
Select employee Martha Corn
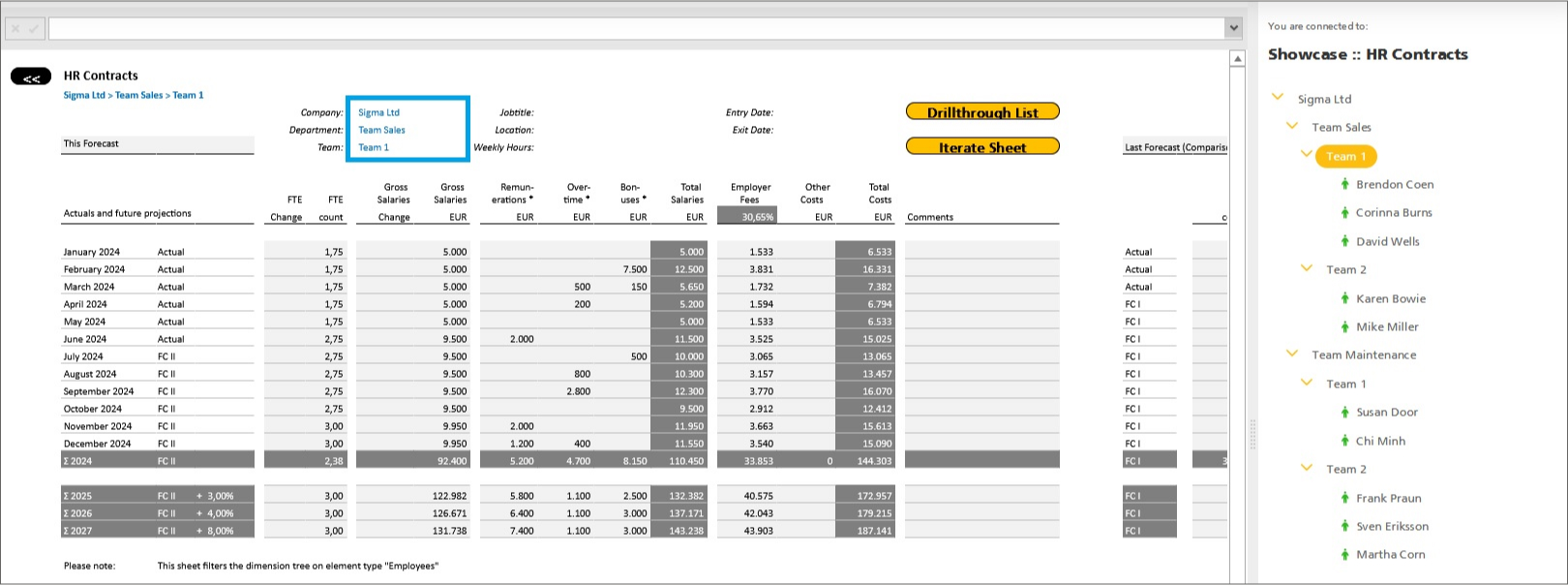pyautogui.click(x=1391, y=554)
